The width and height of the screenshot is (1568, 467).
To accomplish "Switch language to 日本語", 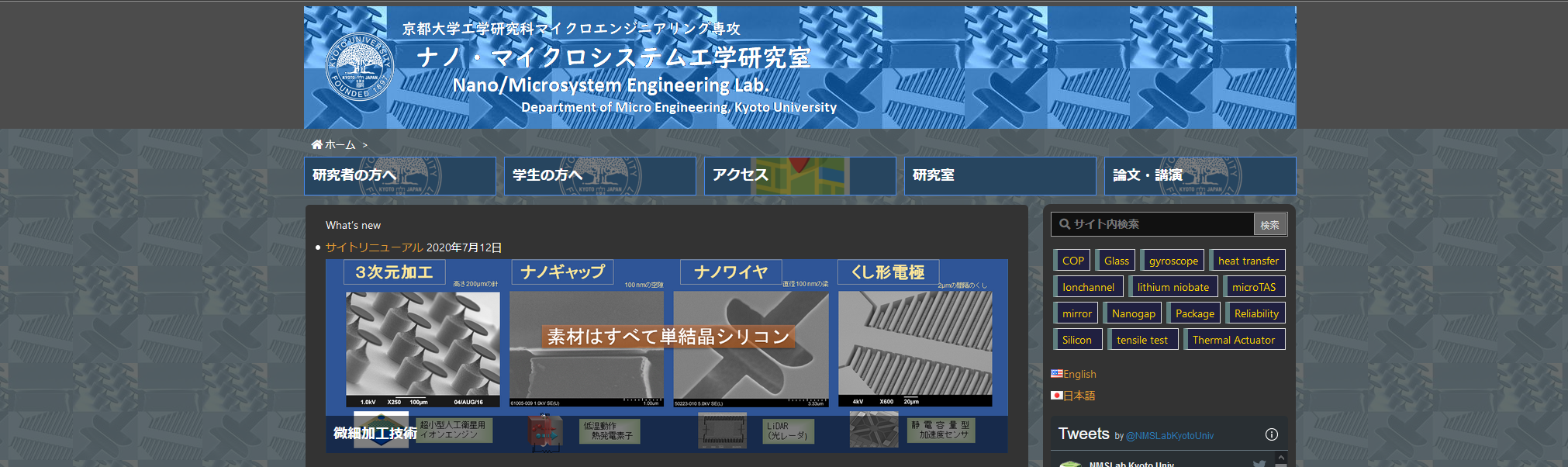I will pos(1079,396).
